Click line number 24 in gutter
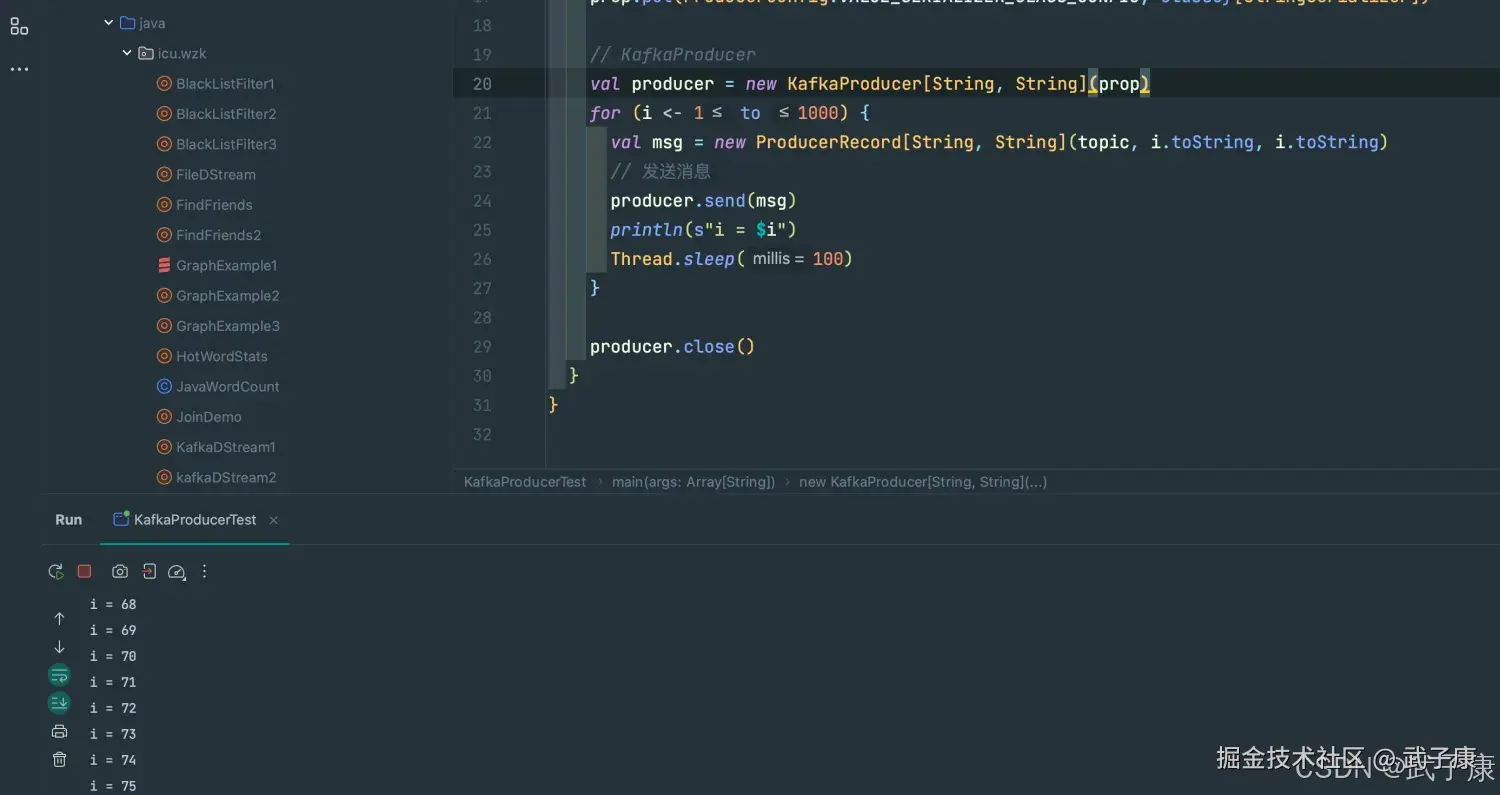 [x=482, y=201]
